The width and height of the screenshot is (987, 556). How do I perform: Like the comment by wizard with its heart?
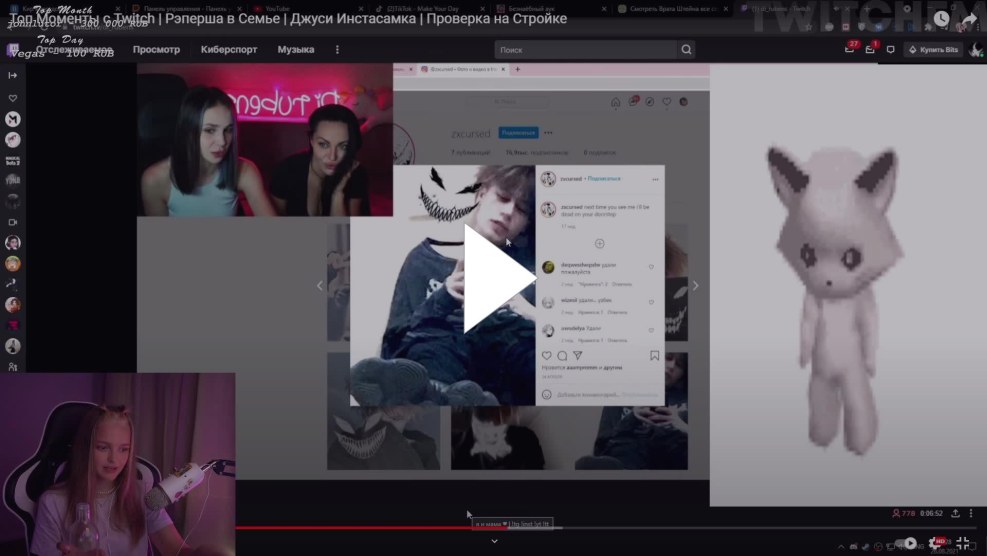651,302
